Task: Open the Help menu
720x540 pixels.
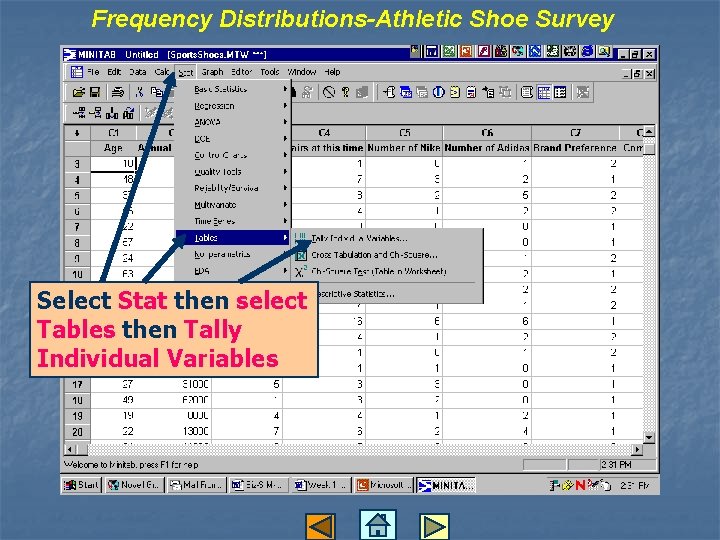Action: (x=332, y=72)
